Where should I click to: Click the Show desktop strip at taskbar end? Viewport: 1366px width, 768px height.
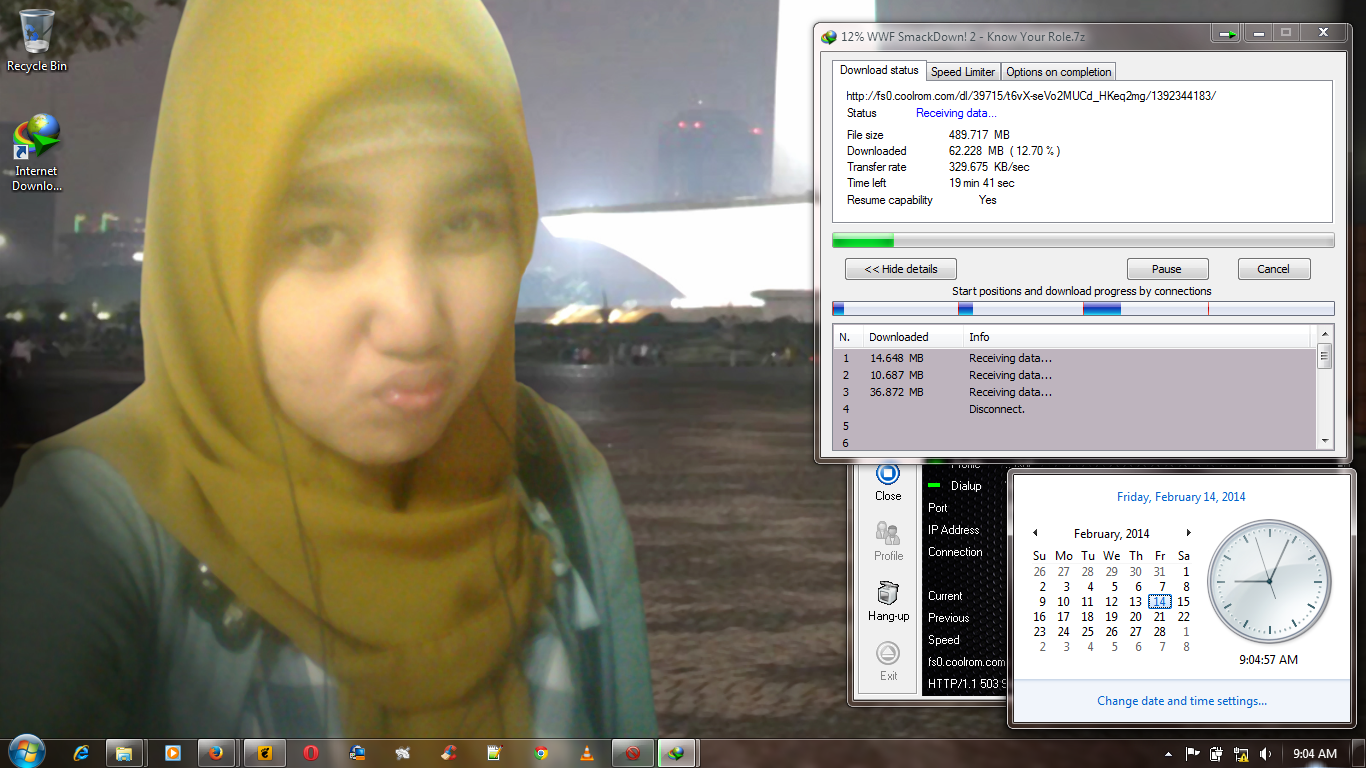tap(1359, 754)
